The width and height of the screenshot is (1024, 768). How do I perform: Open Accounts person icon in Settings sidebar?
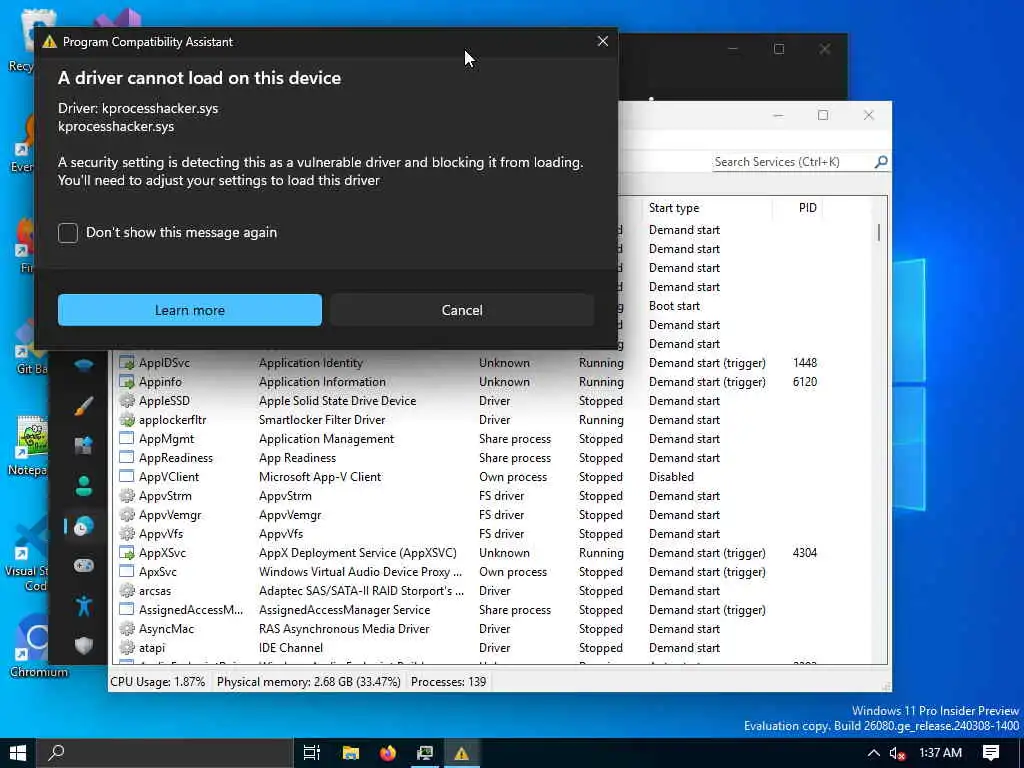[x=84, y=486]
